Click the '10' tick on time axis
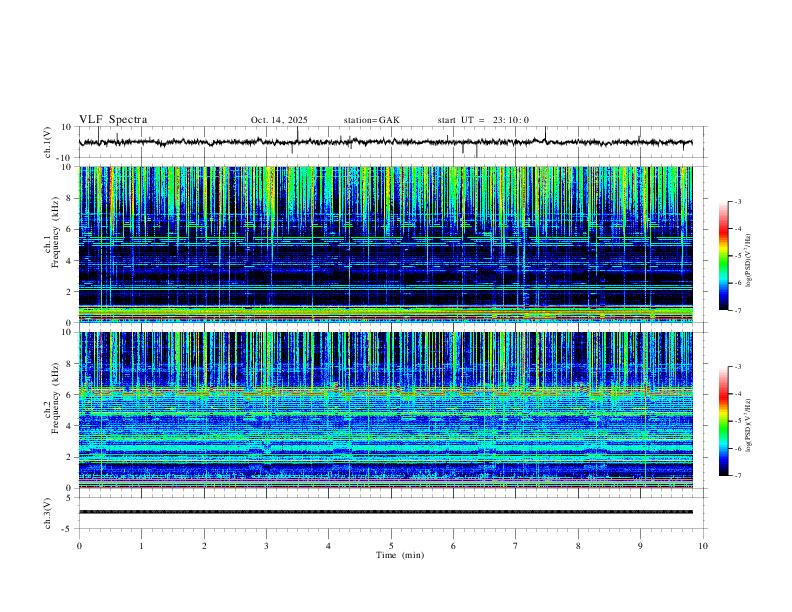 click(x=703, y=546)
